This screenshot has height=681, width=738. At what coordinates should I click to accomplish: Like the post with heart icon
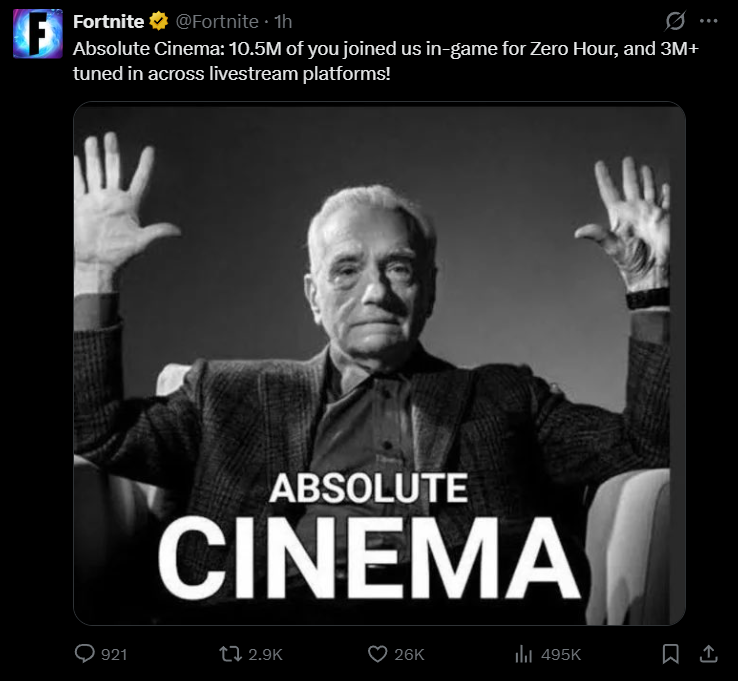(x=377, y=653)
